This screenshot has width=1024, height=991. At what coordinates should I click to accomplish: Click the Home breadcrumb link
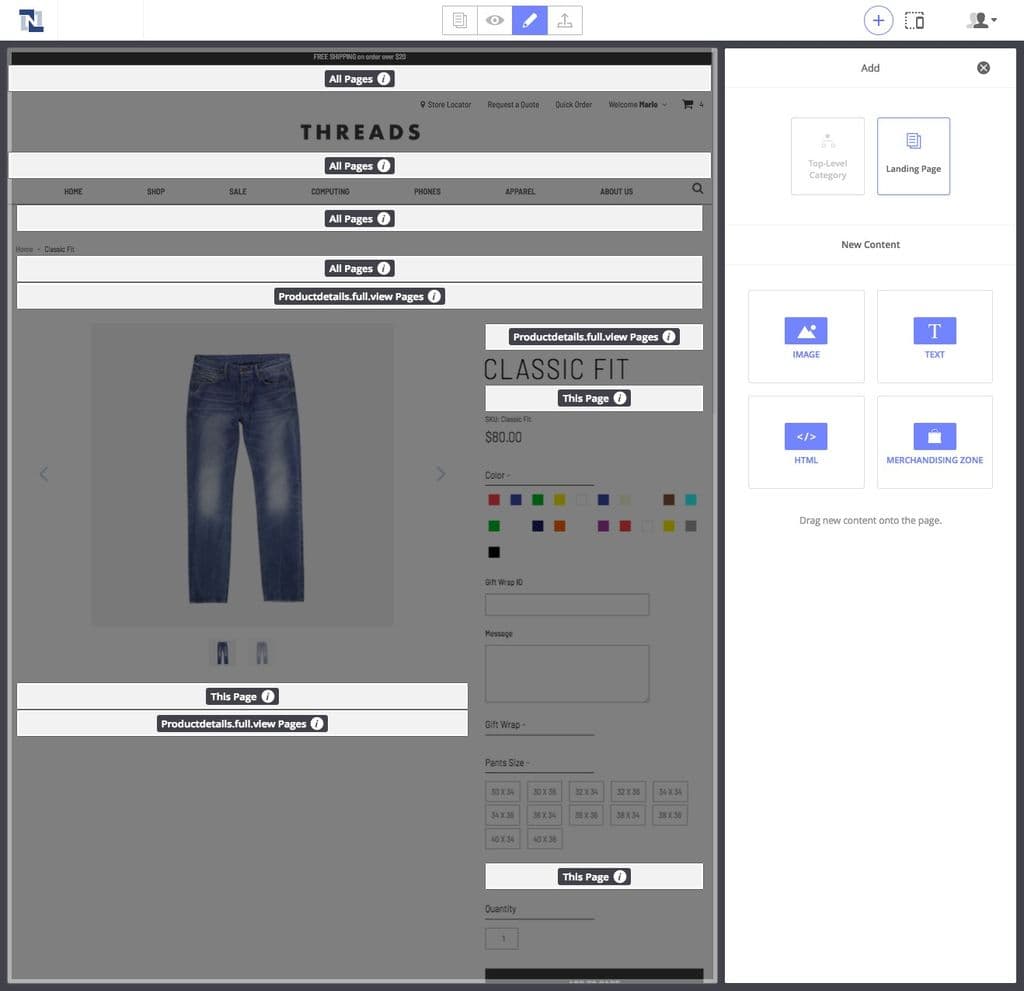tap(24, 250)
